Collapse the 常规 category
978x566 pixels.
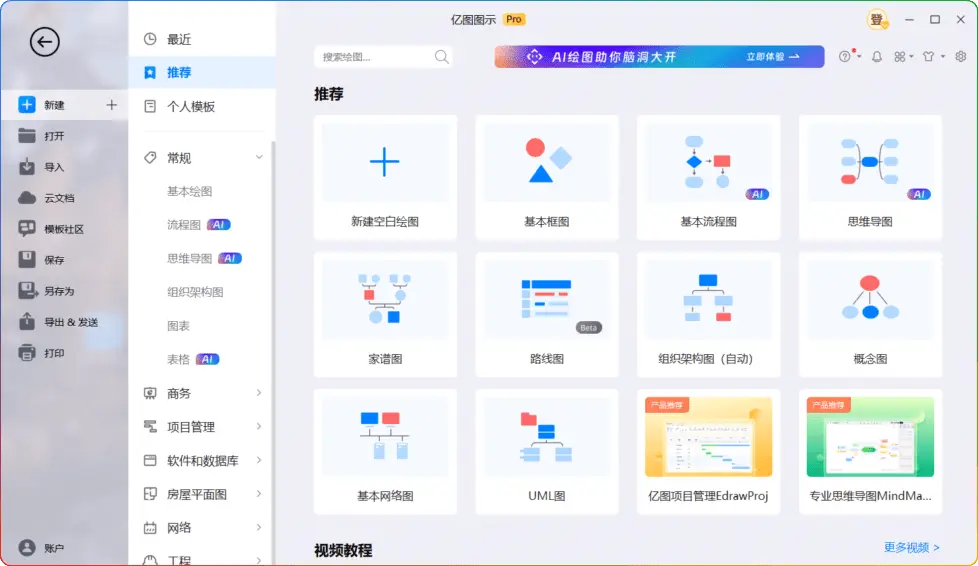coord(259,158)
